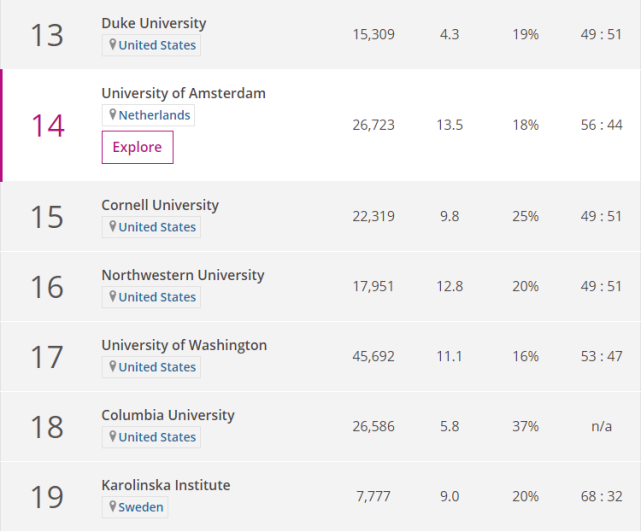
Task: Open the Northwestern University link
Action: (x=183, y=275)
